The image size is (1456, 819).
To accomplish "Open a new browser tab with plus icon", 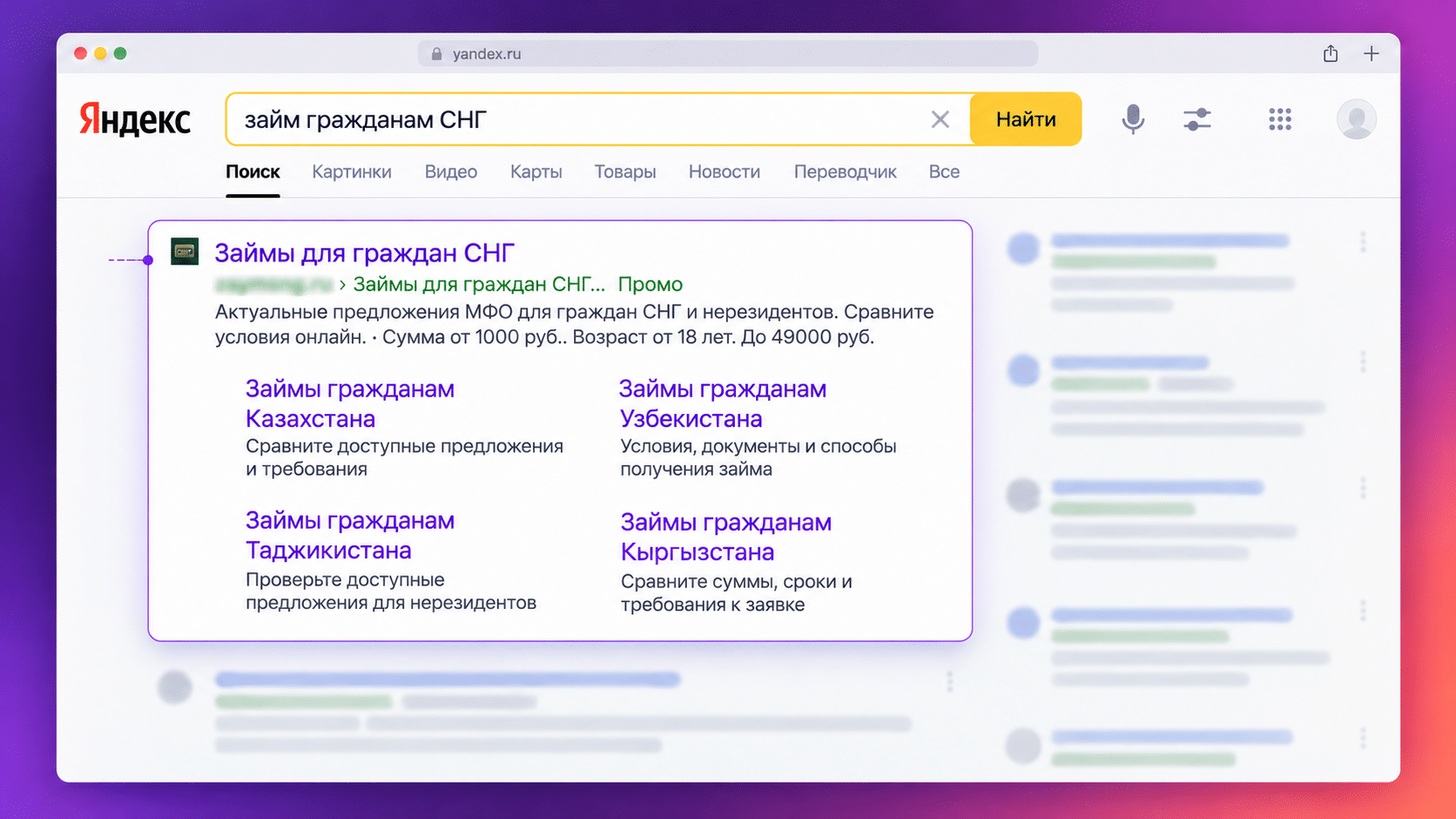I will point(1372,54).
